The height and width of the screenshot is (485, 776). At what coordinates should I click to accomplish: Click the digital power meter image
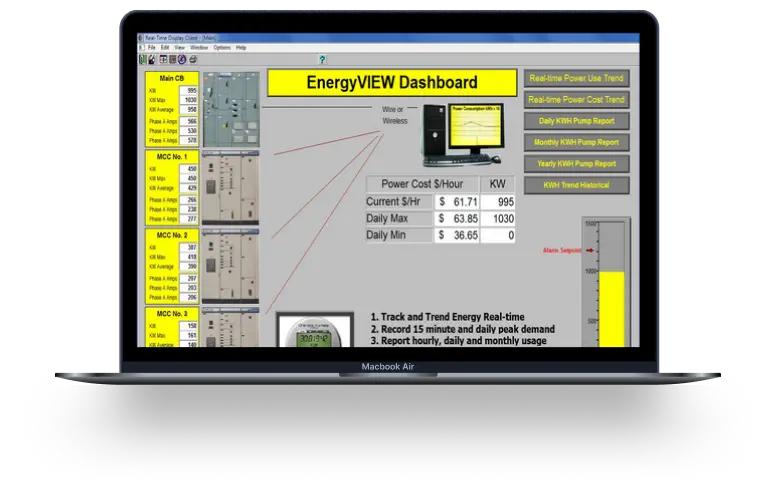click(x=315, y=331)
